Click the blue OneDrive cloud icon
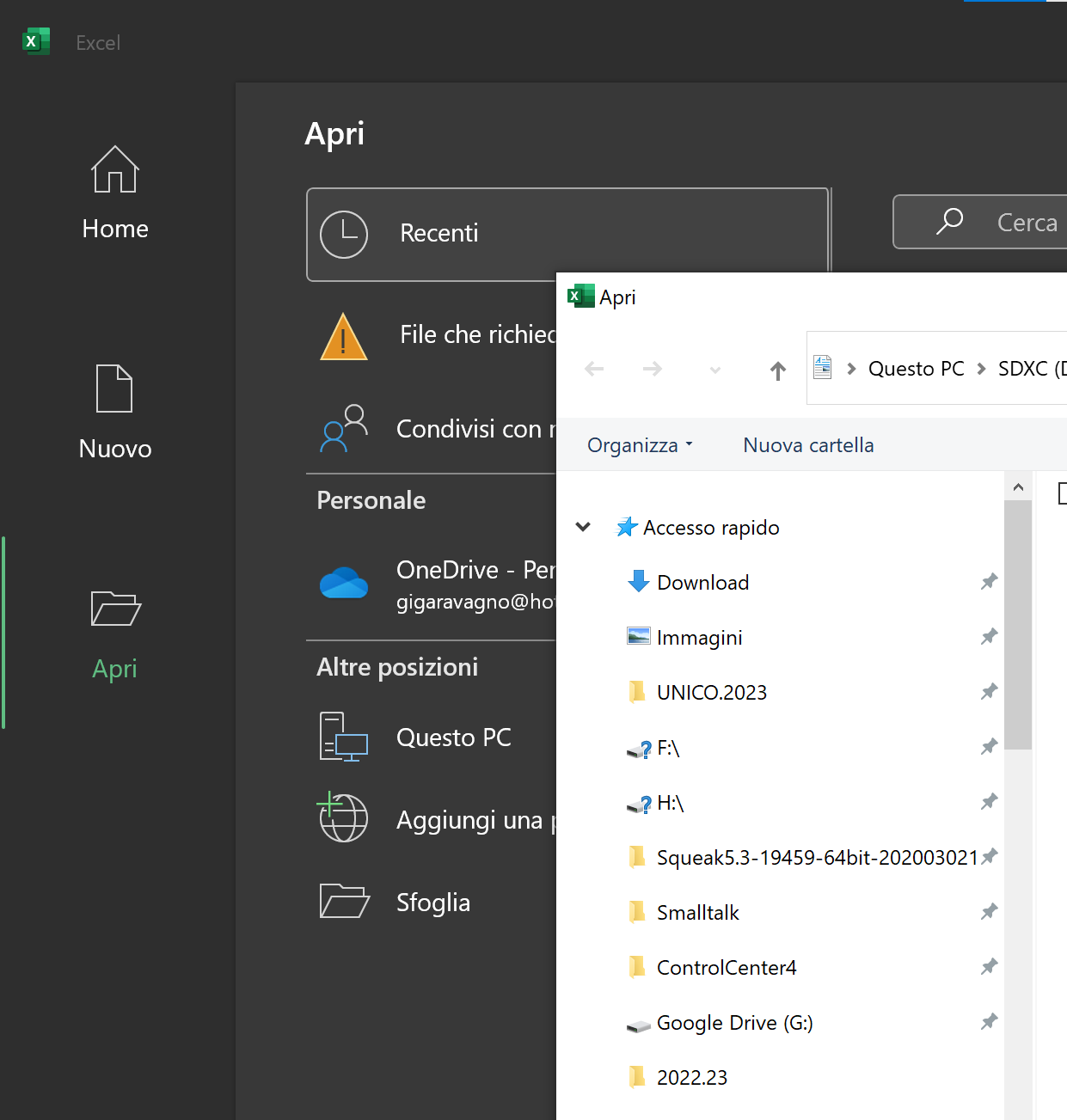 tap(344, 583)
